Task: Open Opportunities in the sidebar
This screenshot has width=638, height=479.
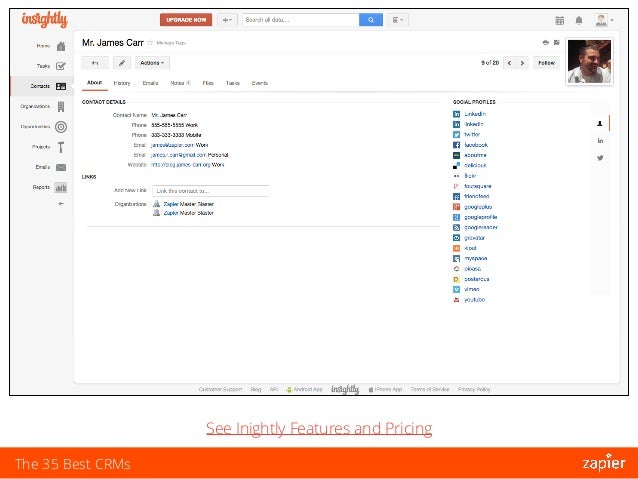Action: coord(44,127)
